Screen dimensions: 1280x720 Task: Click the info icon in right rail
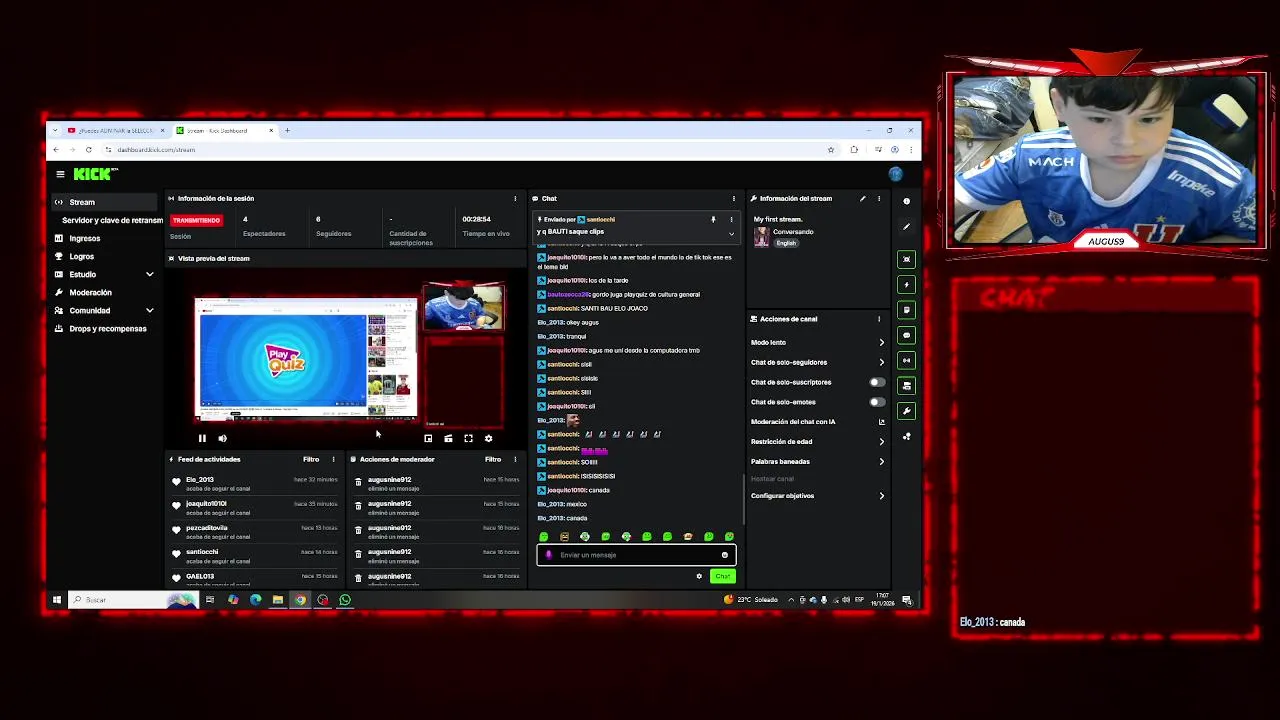click(906, 201)
